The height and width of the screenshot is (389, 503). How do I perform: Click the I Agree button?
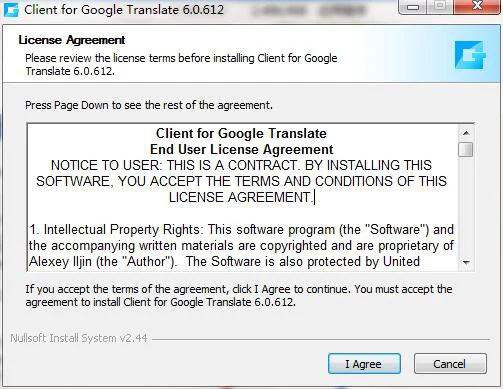[x=364, y=364]
